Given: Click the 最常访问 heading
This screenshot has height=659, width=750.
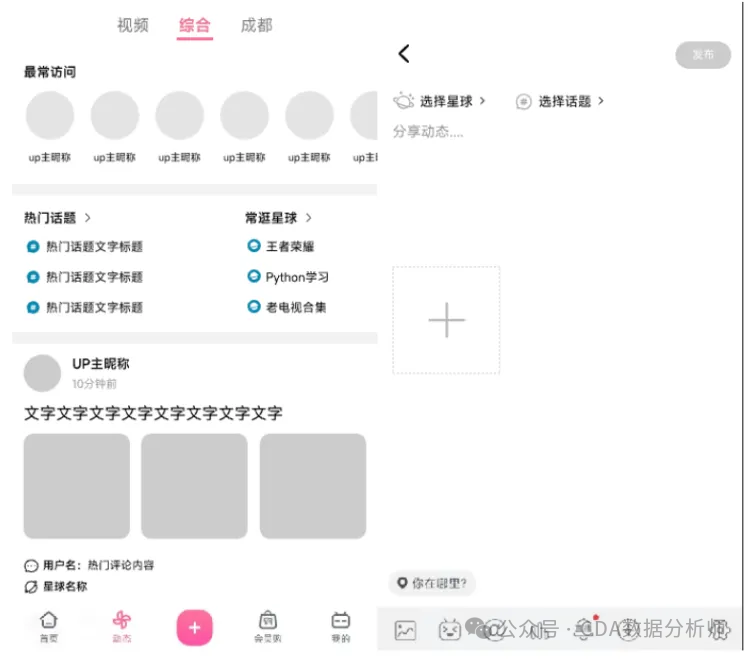Looking at the screenshot, I should (50, 72).
